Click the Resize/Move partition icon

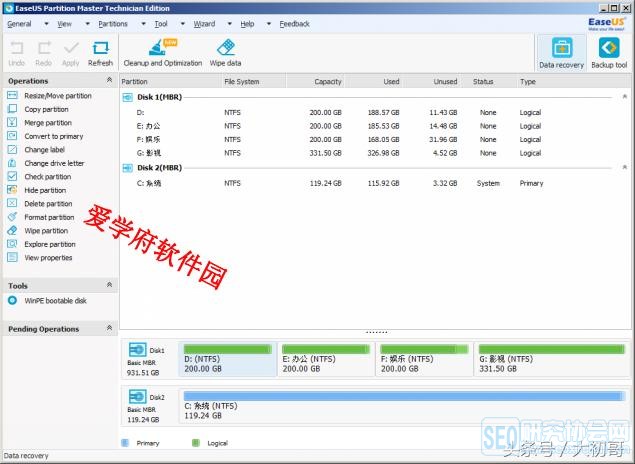(x=13, y=96)
